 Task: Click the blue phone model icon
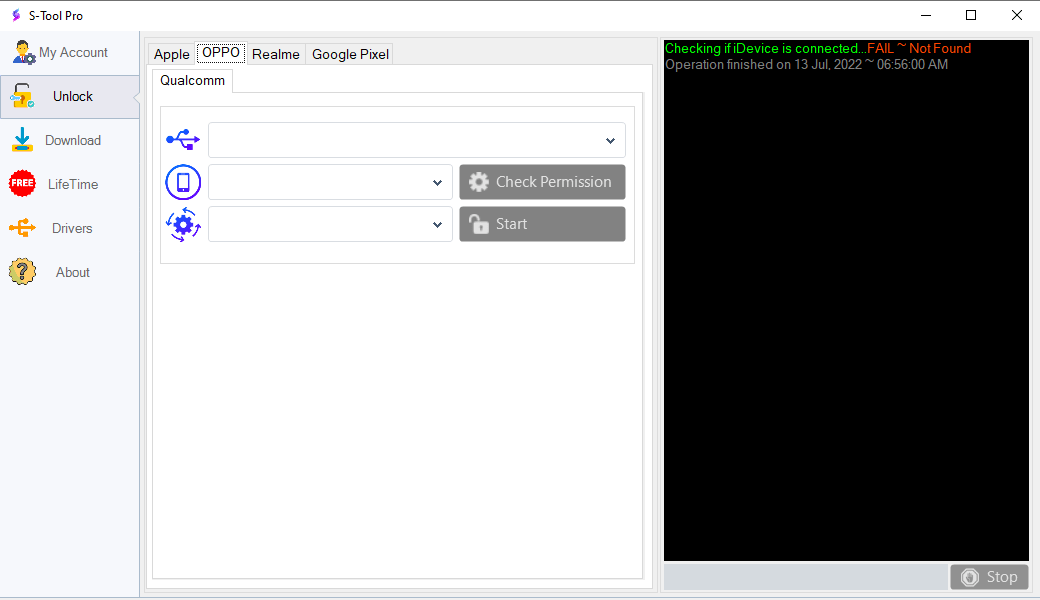[x=183, y=182]
